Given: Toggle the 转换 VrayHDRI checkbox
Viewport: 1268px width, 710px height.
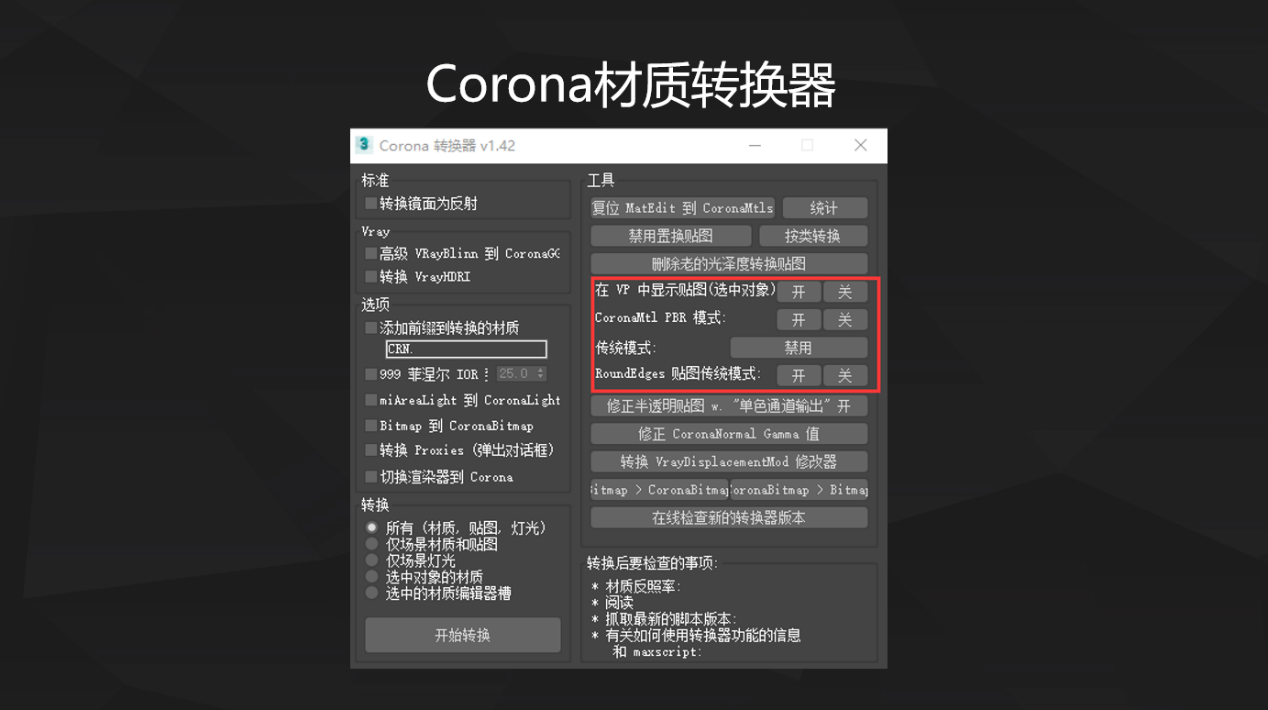Looking at the screenshot, I should pyautogui.click(x=371, y=276).
